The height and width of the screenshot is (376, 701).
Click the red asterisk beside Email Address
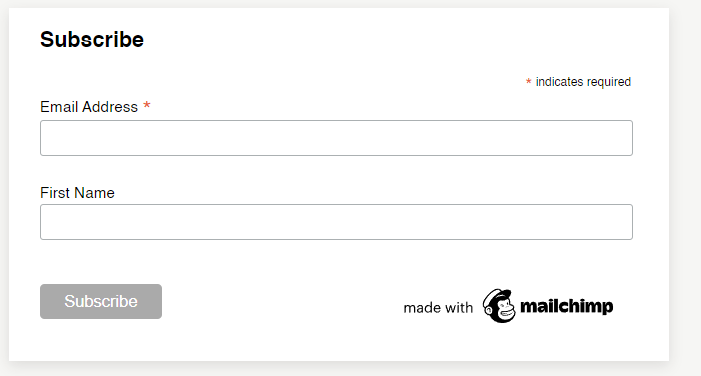[147, 106]
